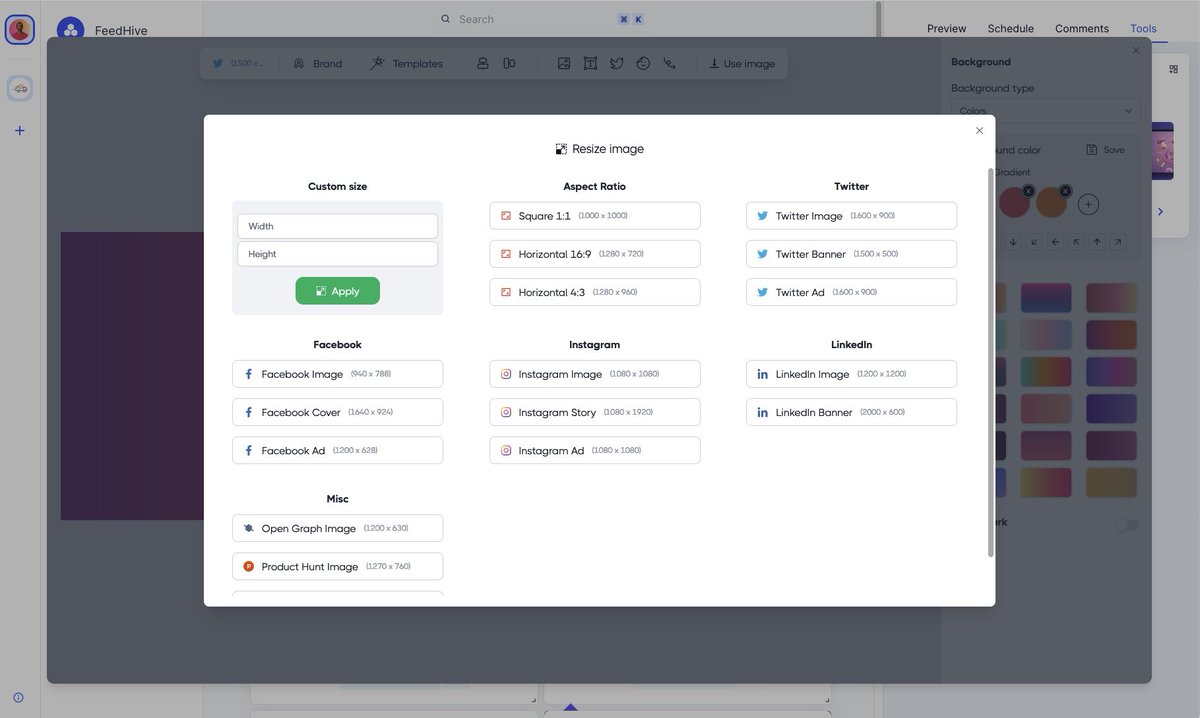Switch to the Tools tab
This screenshot has width=1200, height=718.
(x=1143, y=28)
